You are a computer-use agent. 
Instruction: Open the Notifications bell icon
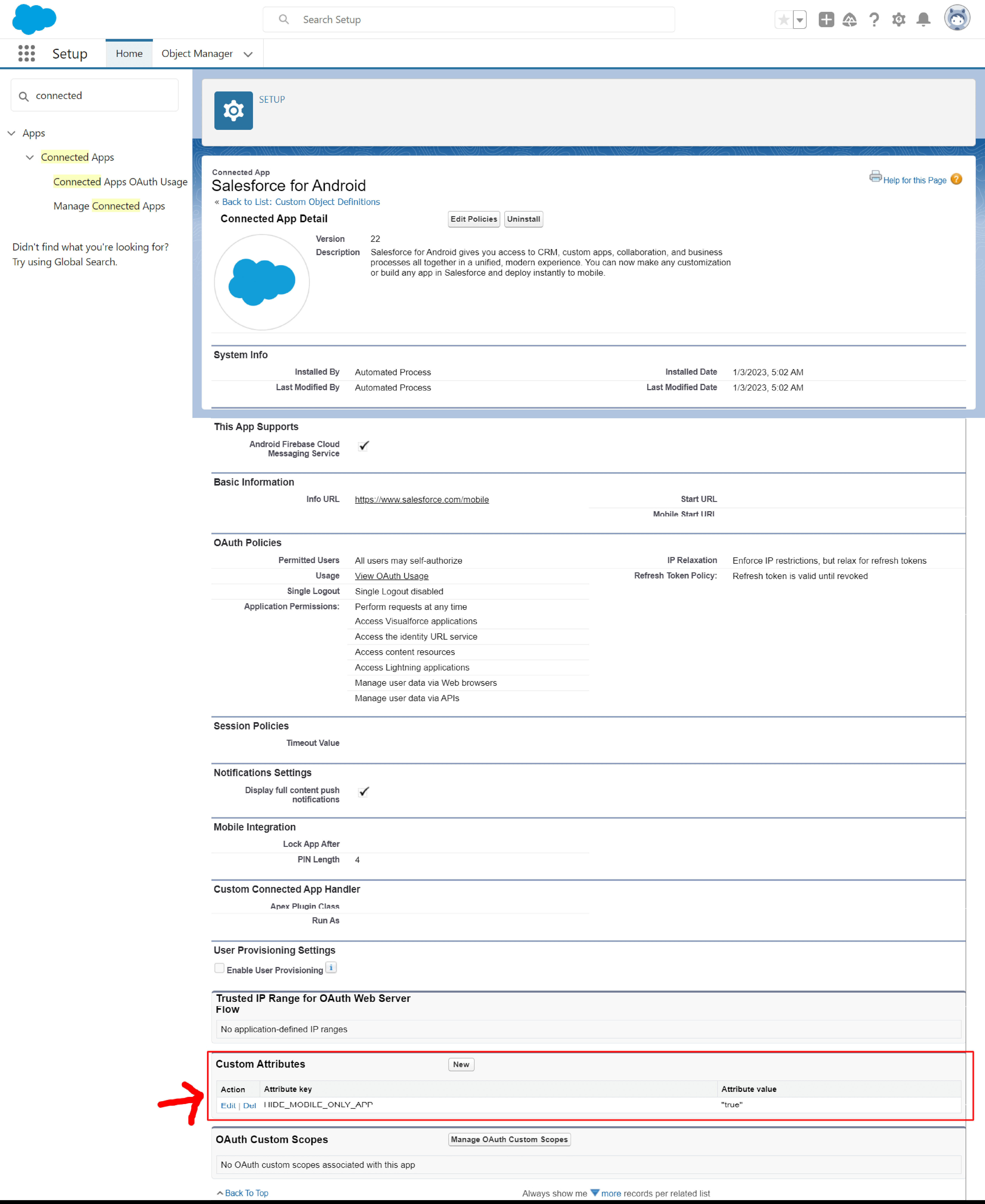coord(923,20)
